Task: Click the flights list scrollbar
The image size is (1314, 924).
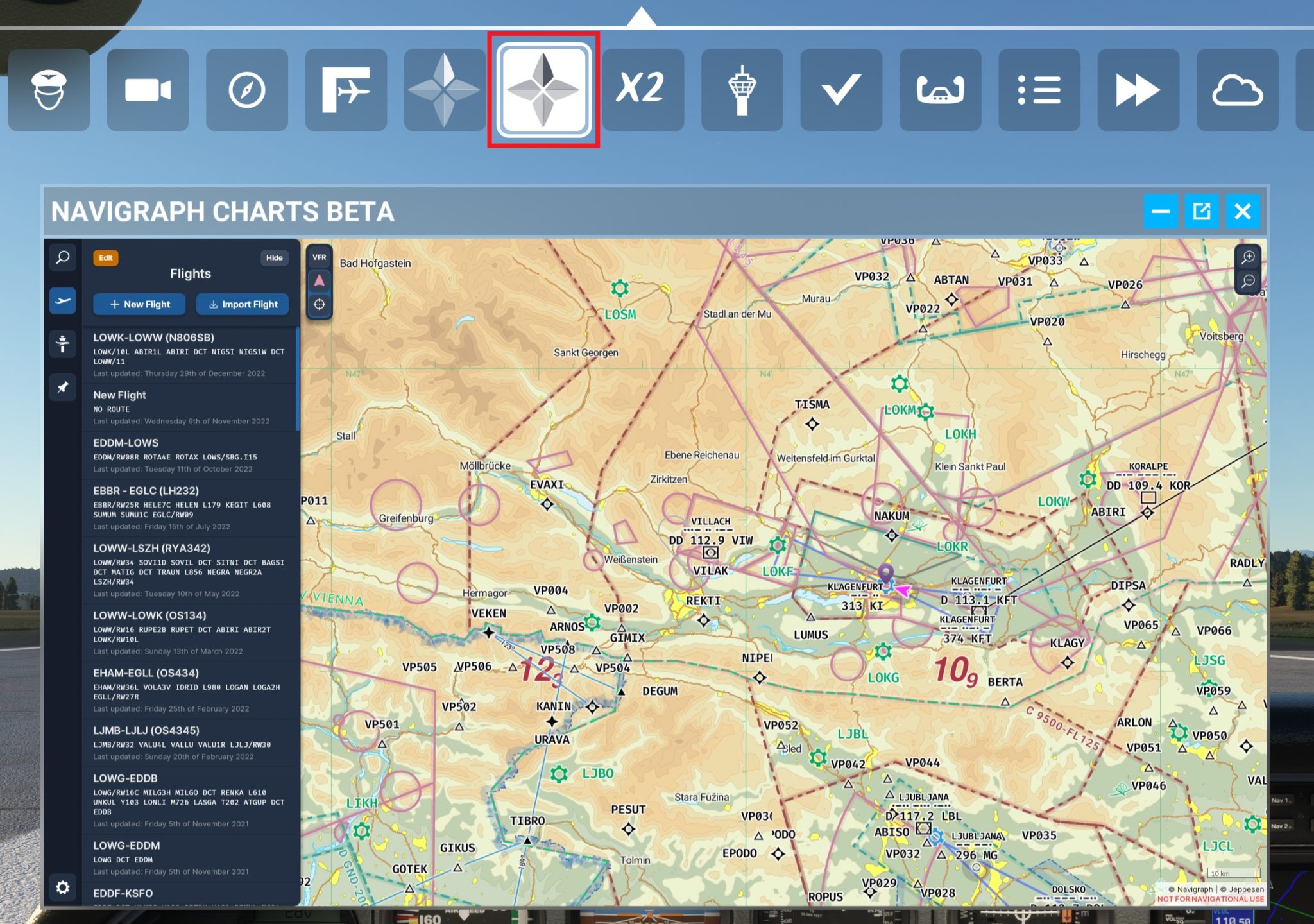Action: point(298,379)
